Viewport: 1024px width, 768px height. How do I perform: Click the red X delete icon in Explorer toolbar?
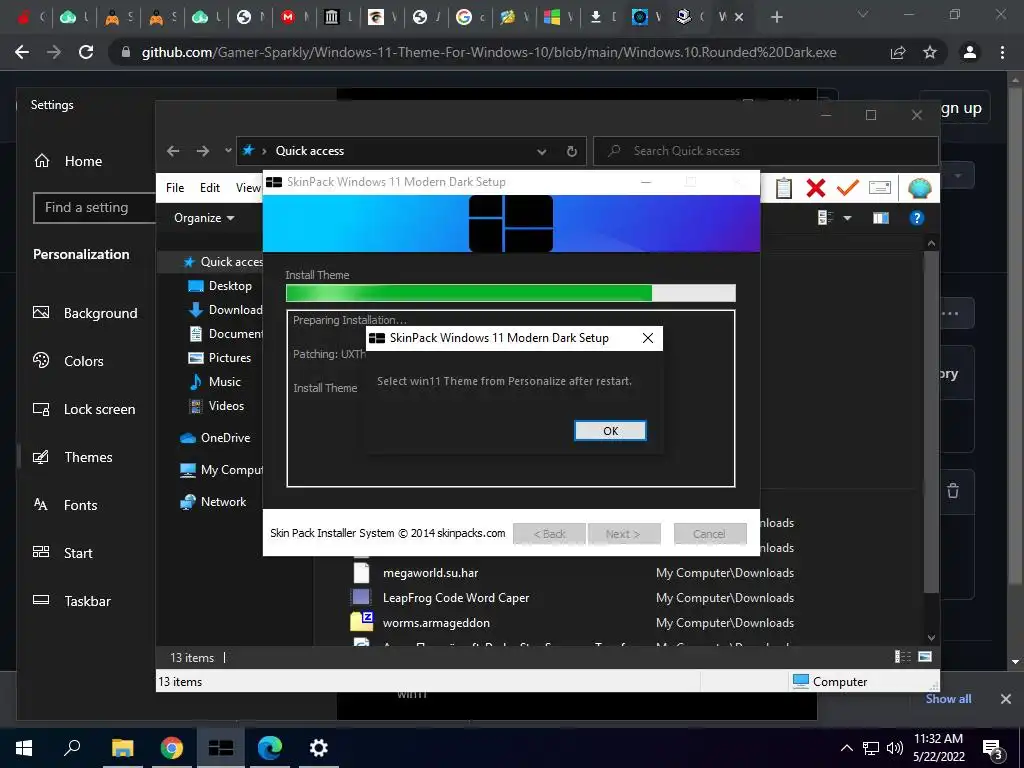point(816,188)
